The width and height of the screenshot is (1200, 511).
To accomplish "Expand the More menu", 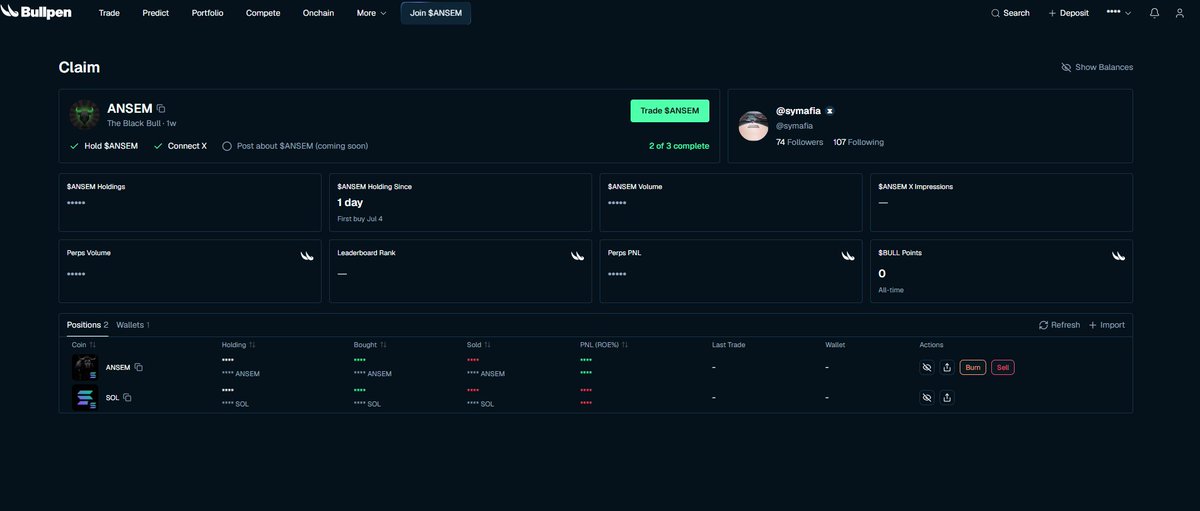I will click(x=371, y=13).
